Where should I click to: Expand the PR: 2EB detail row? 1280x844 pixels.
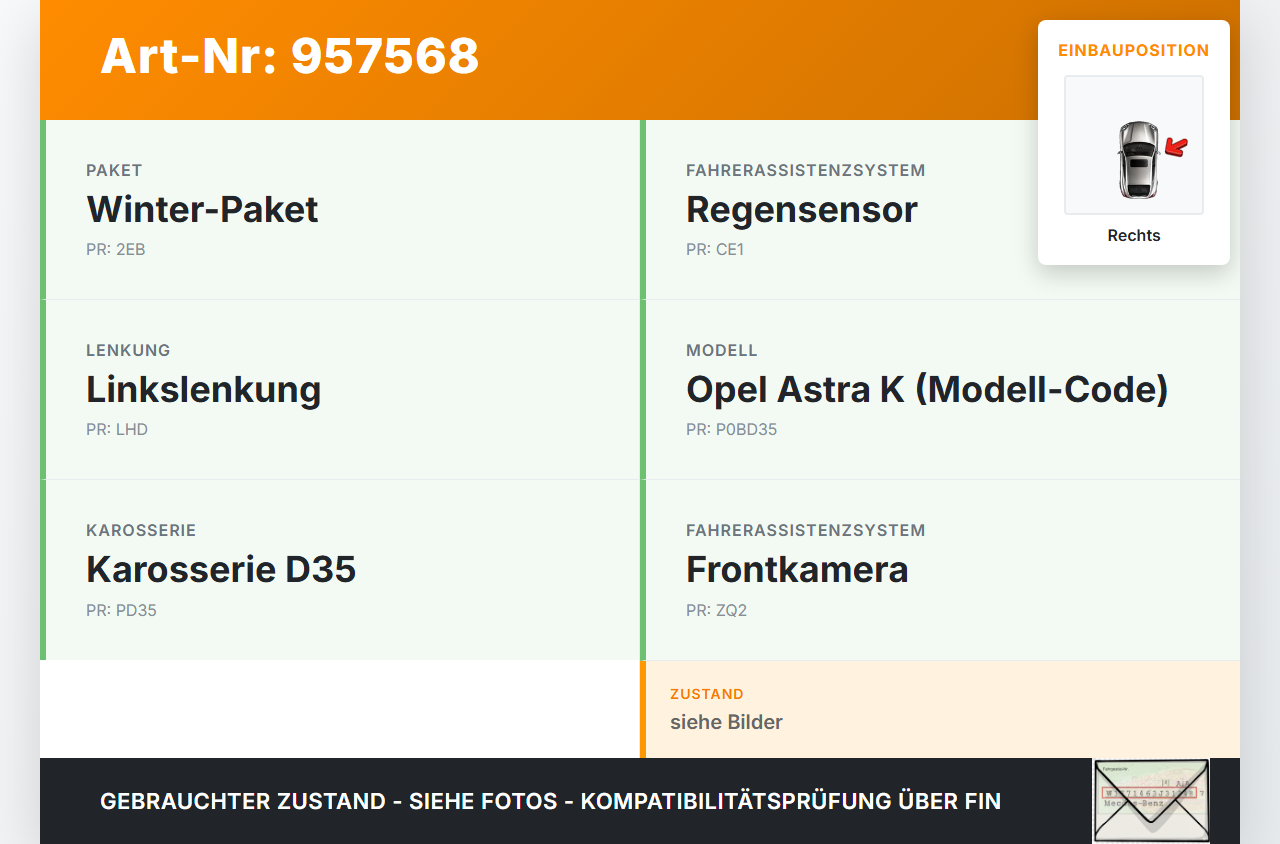[115, 249]
